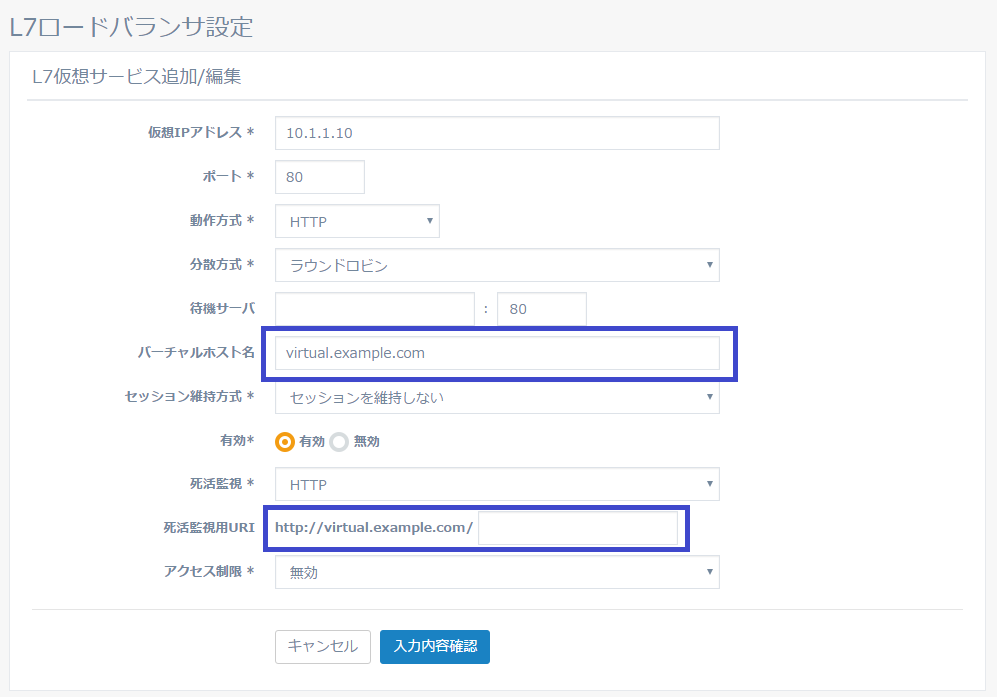Click the セッション維持方式 dropdown arrow icon
The width and height of the screenshot is (997, 697).
pos(709,397)
